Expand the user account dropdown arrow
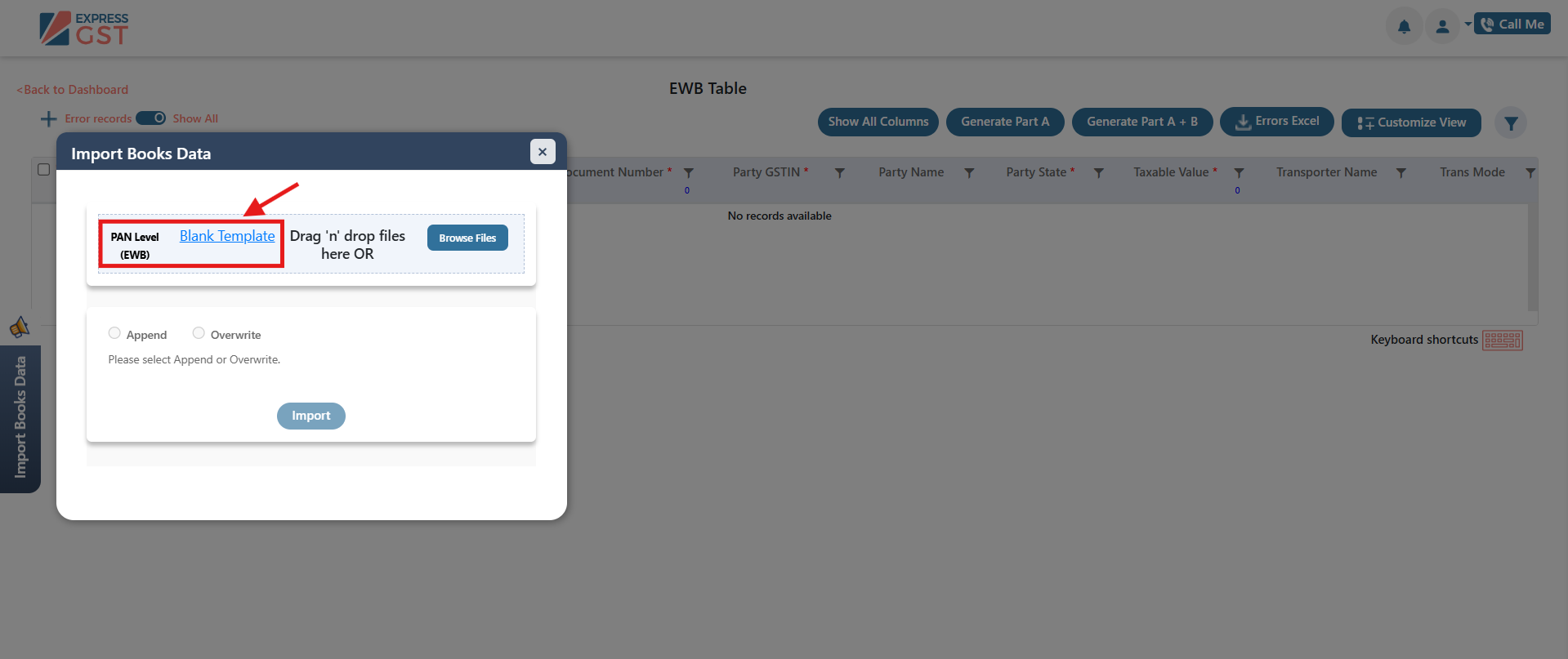The width and height of the screenshot is (1568, 659). click(1467, 24)
